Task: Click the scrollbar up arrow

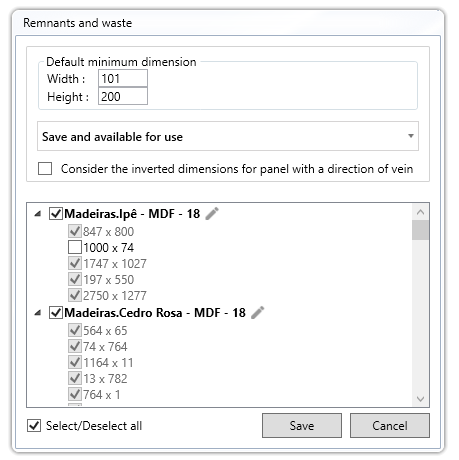Action: 420,212
